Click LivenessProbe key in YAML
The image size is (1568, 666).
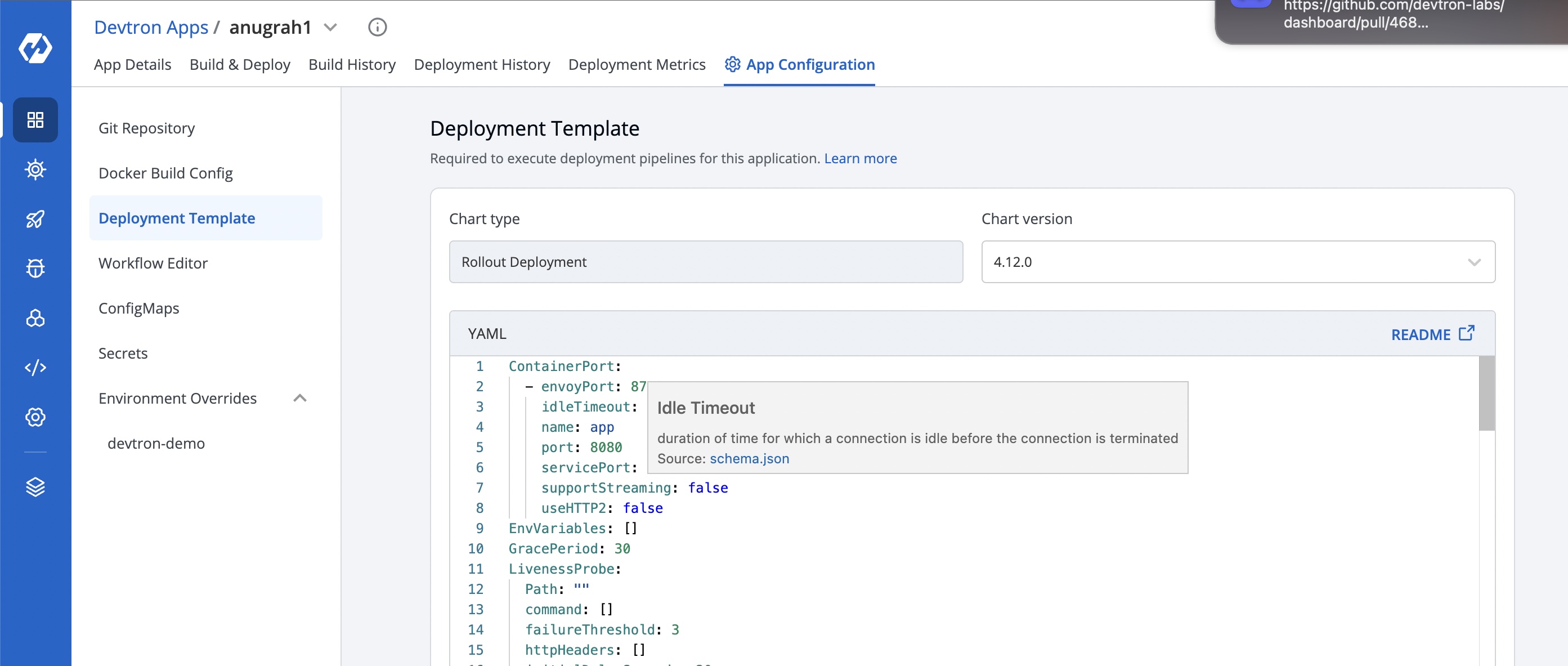click(x=561, y=569)
